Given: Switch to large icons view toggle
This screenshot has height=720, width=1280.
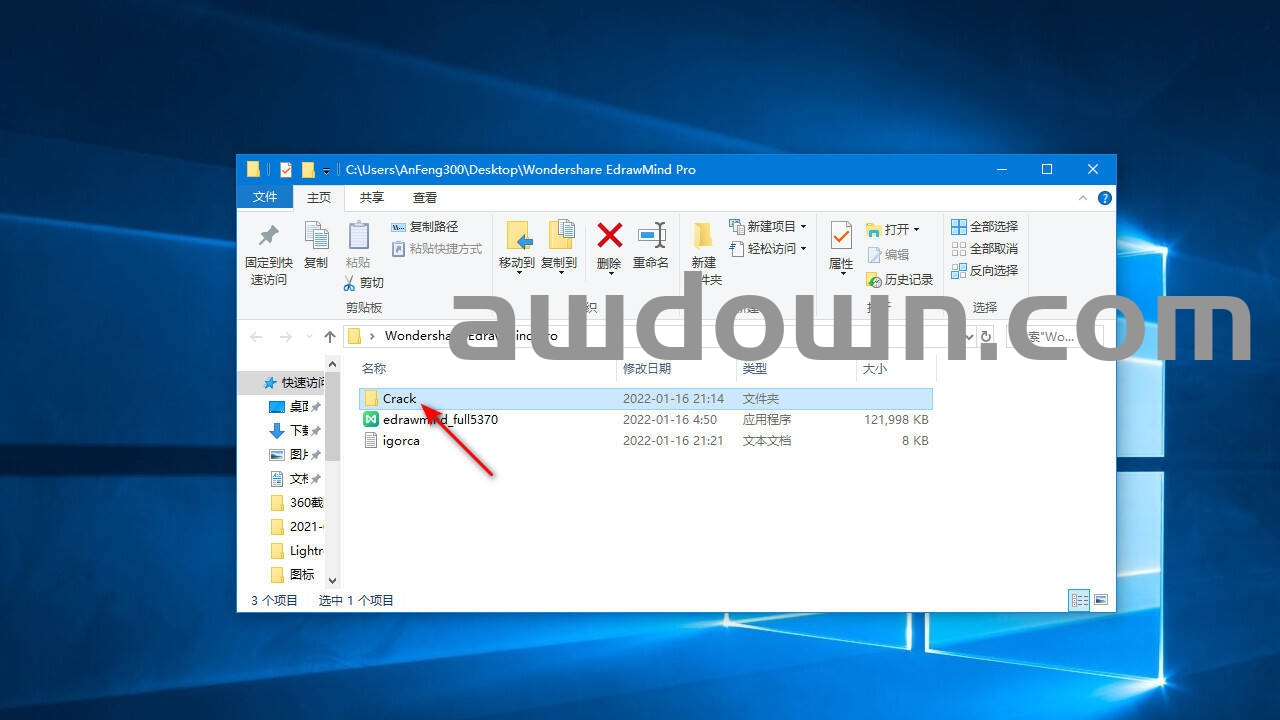Looking at the screenshot, I should click(x=1101, y=600).
